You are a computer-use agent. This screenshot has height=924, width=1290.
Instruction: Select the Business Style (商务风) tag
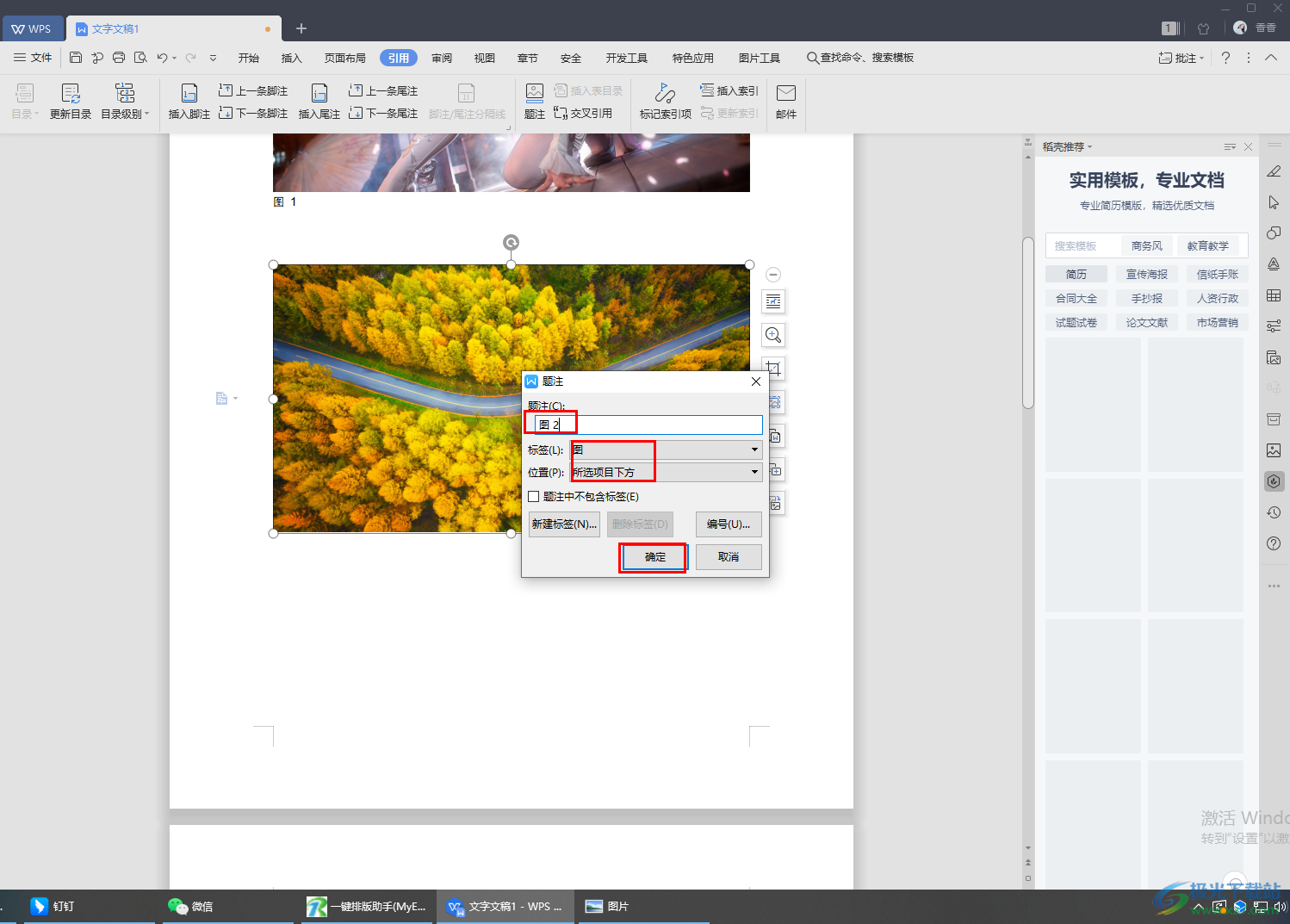[1147, 246]
